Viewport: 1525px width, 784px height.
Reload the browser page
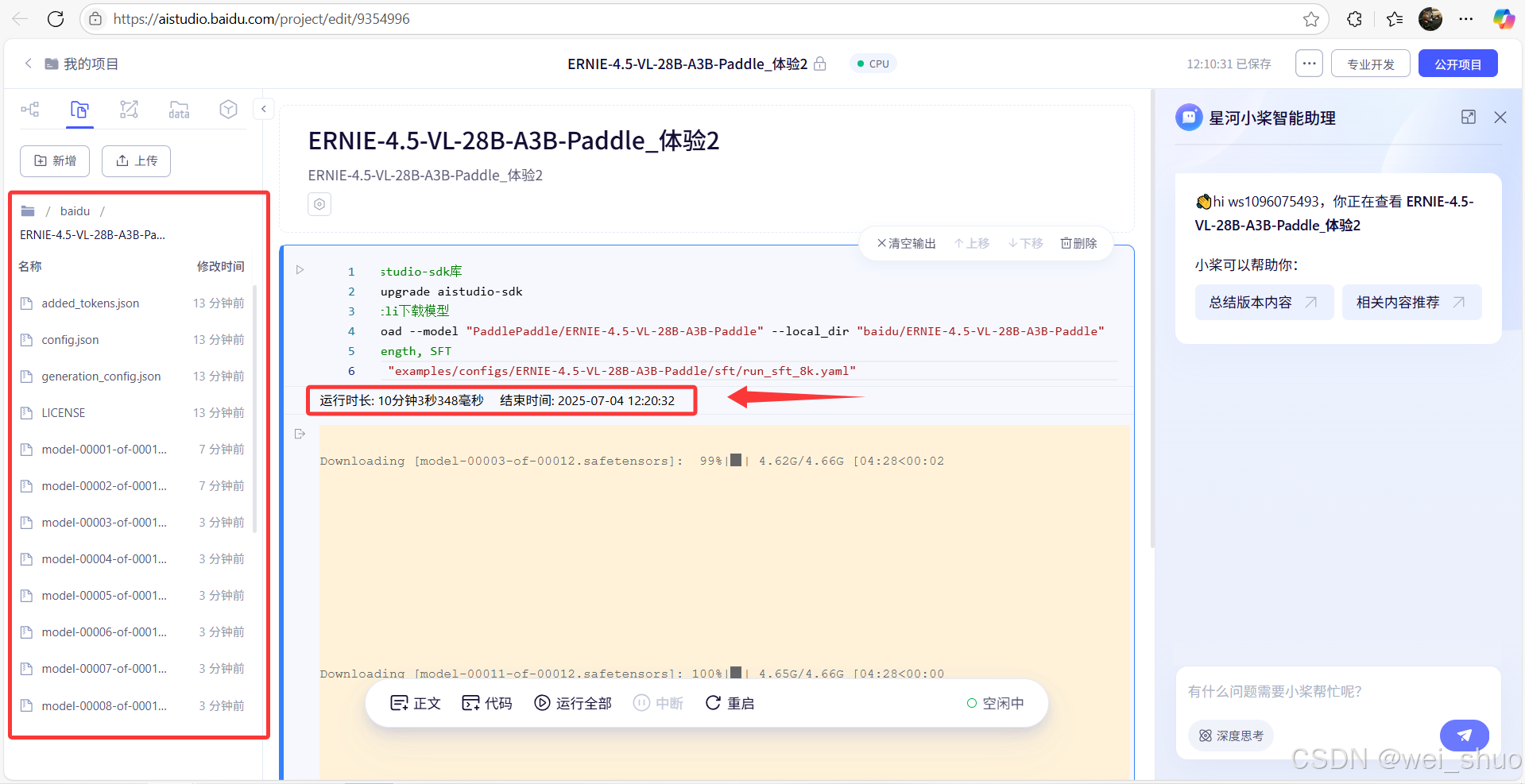(56, 19)
